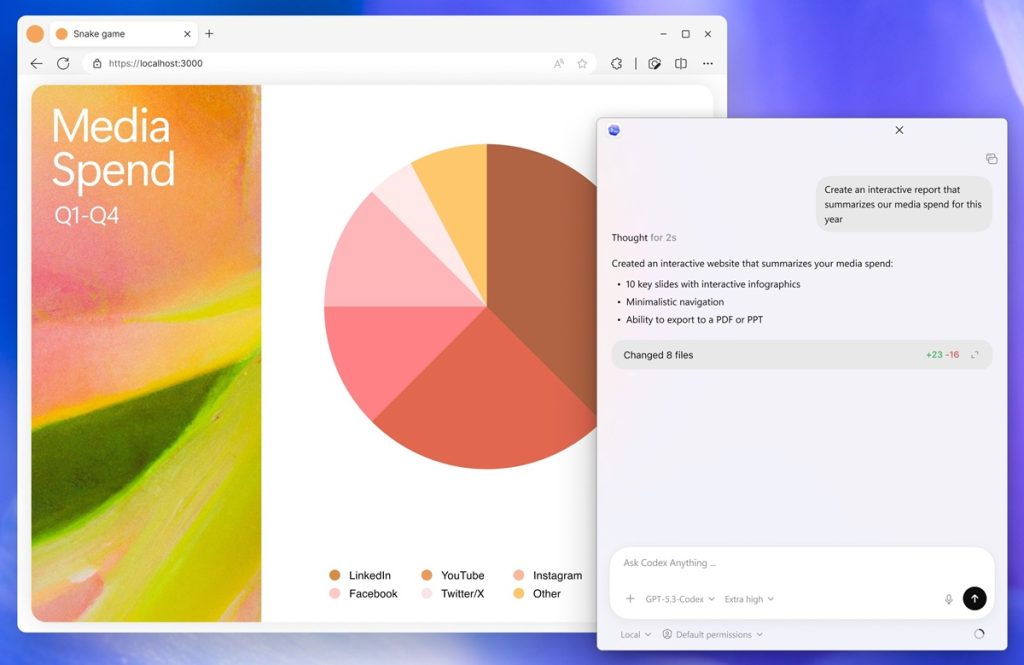1024x665 pixels.
Task: Expand the Extra high reasoning dropdown
Action: (x=749, y=599)
